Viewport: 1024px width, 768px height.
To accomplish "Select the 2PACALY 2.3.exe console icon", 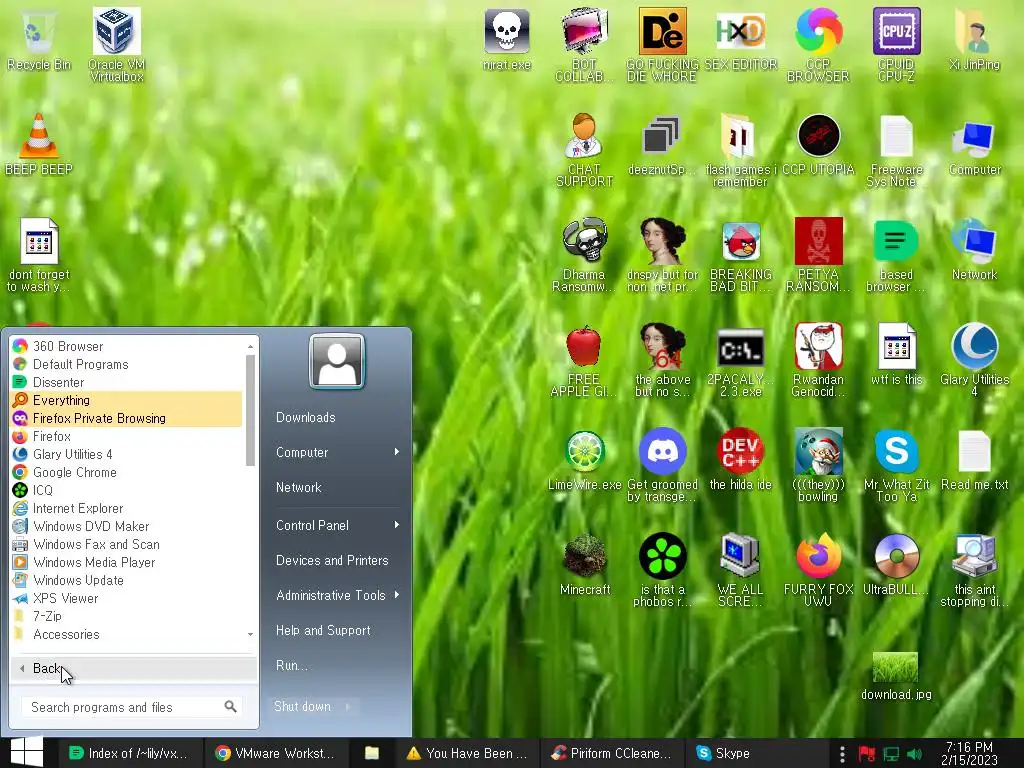I will [x=740, y=360].
